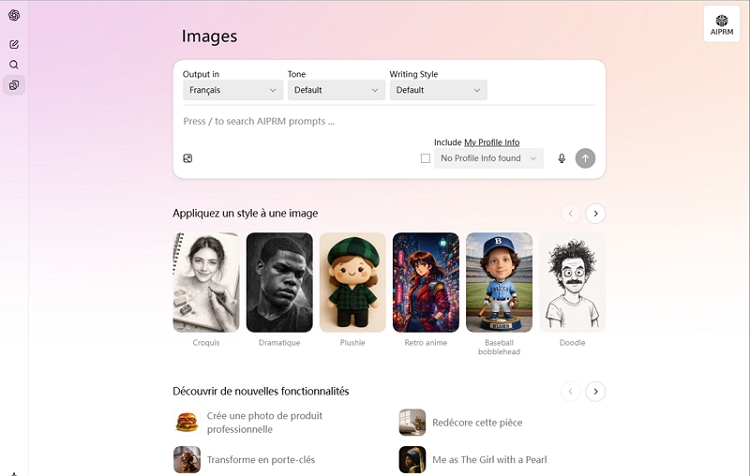
Task: Select Me as The Girl with a Pearl
Action: click(x=489, y=459)
